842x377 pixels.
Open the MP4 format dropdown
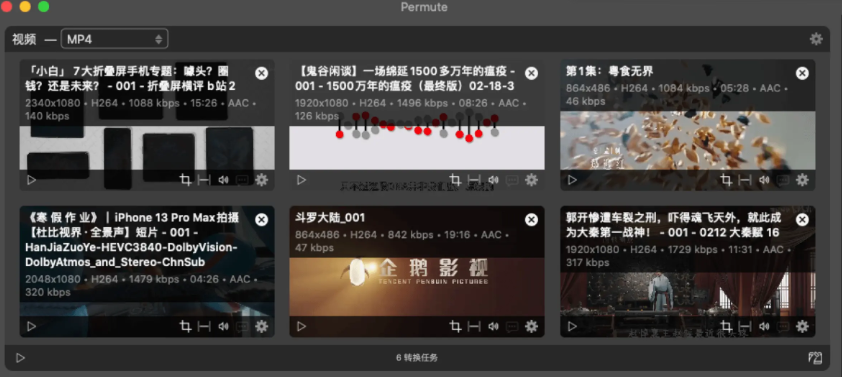coord(114,39)
